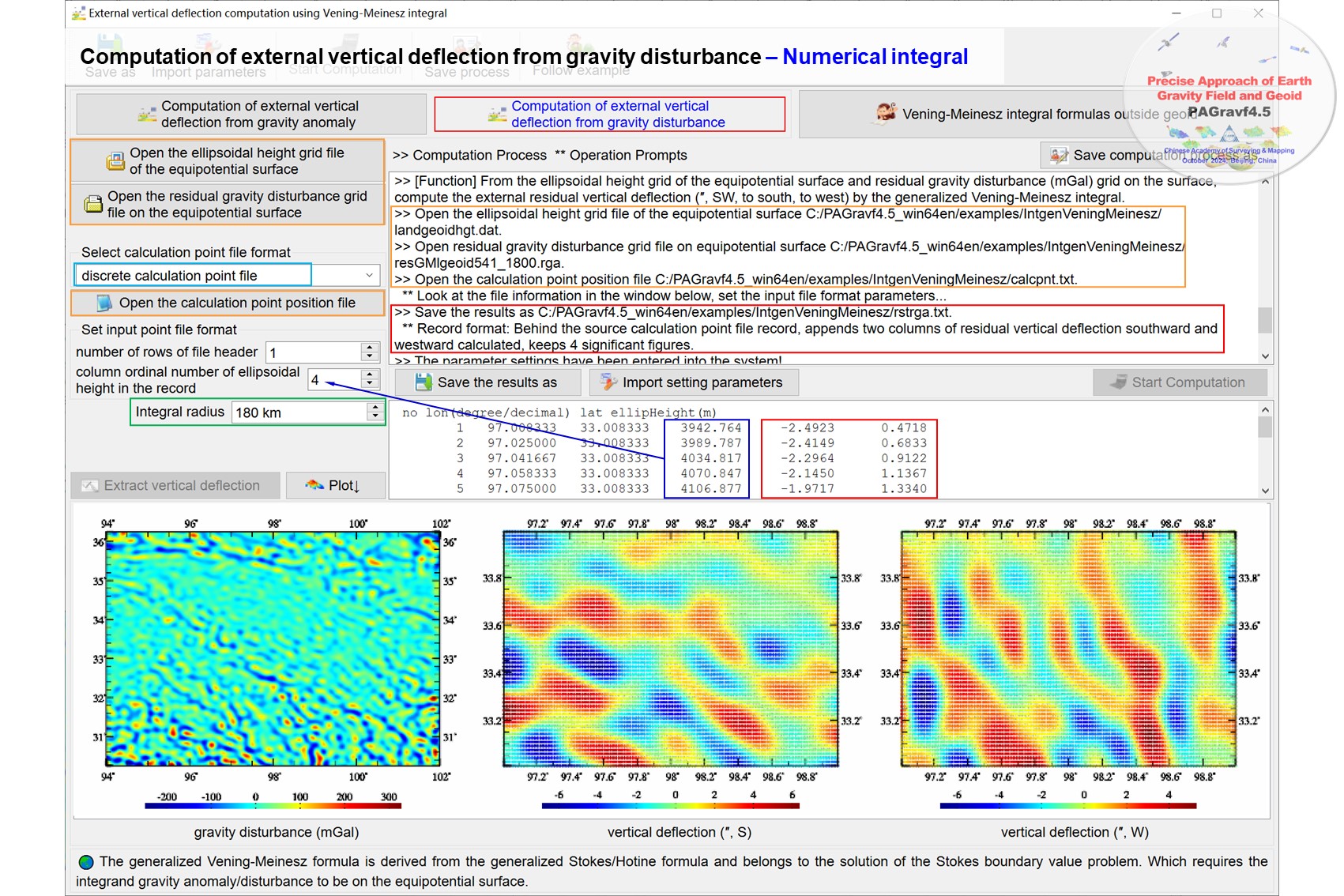Click the gravity disturbance map thumbnail
This screenshot has height=896, width=1344.
tap(273, 649)
